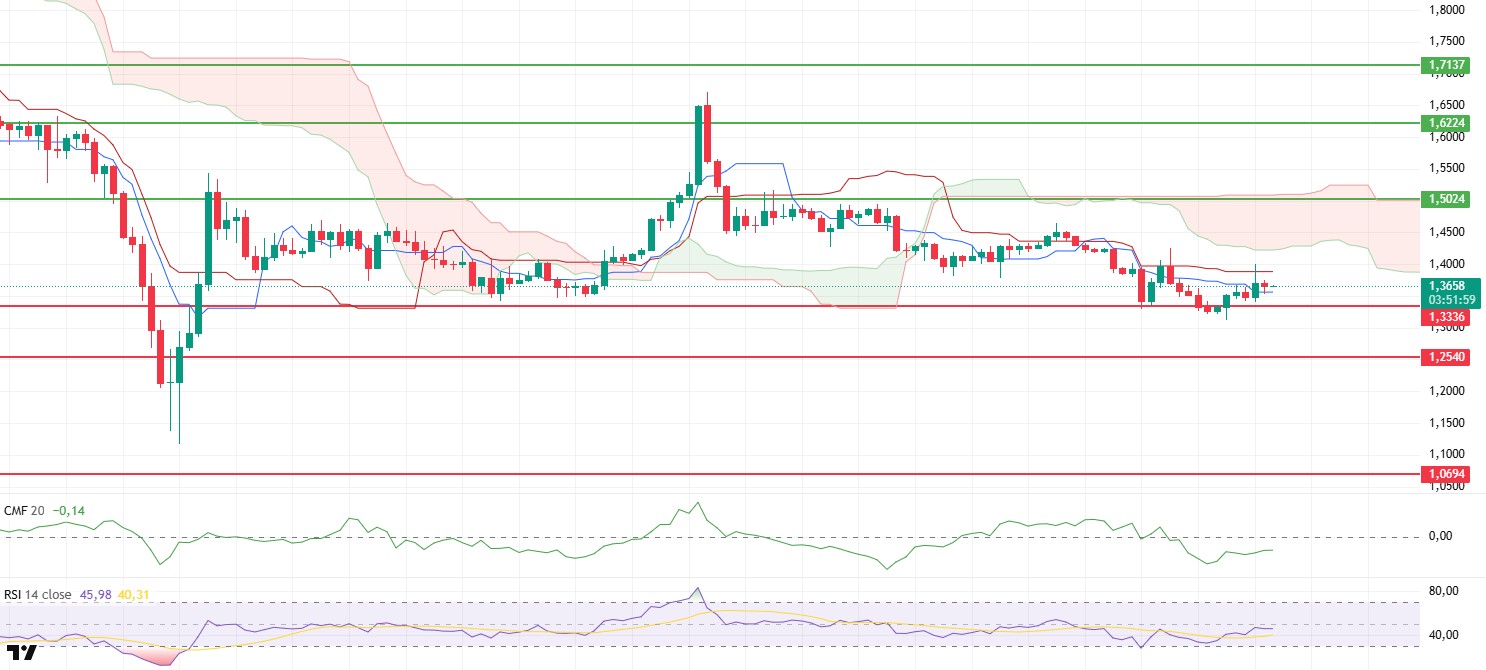Click the 1,8000 tick on price axis
1486x670 pixels.
tap(1447, 10)
